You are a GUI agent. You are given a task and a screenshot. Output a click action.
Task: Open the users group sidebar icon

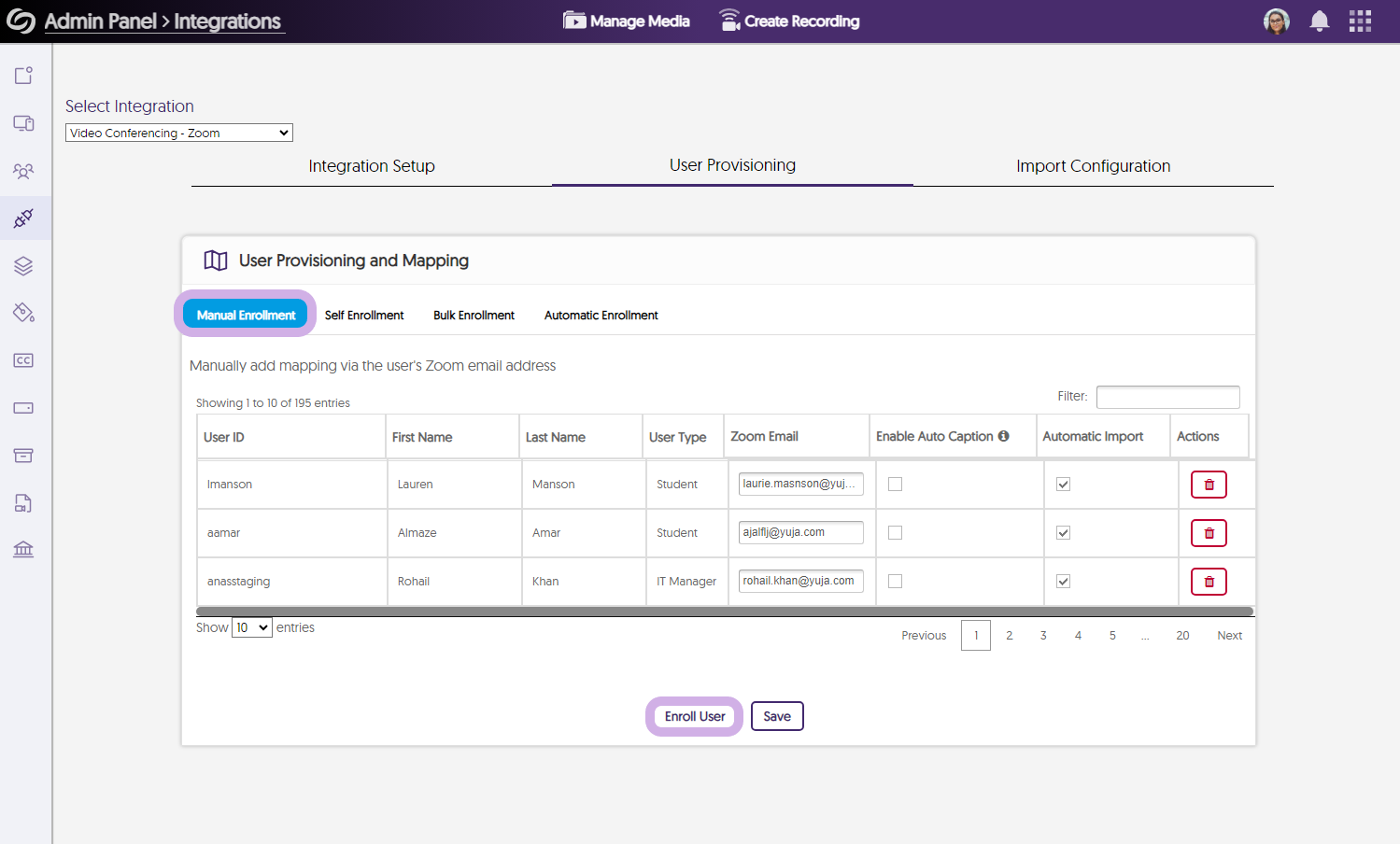coord(23,171)
